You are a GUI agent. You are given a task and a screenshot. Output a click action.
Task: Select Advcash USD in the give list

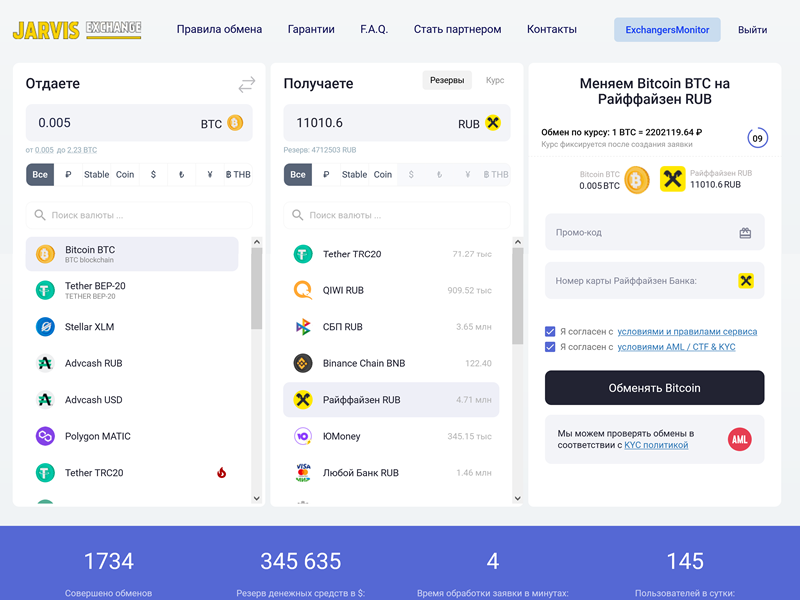pyautogui.click(x=132, y=399)
